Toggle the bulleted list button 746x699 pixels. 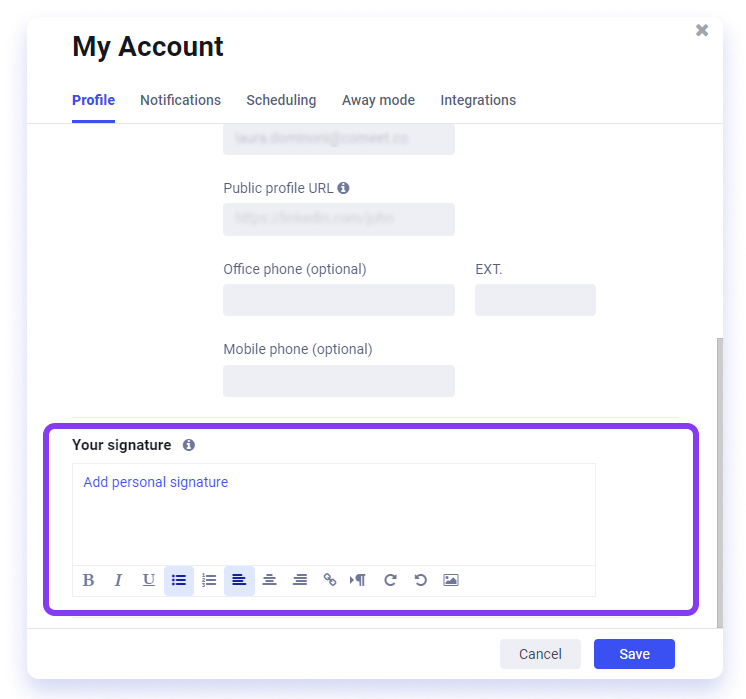pyautogui.click(x=179, y=580)
